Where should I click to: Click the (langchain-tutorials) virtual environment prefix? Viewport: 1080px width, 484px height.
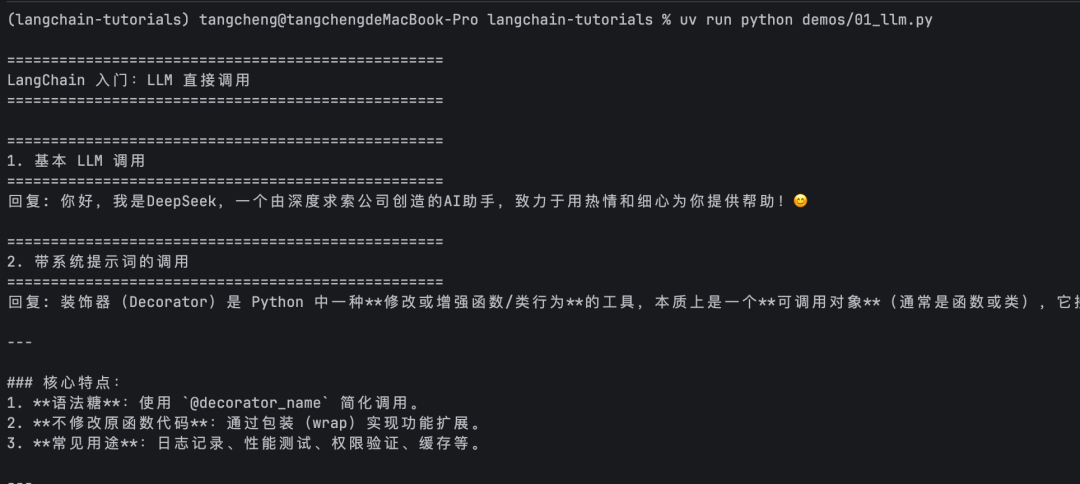tap(98, 20)
